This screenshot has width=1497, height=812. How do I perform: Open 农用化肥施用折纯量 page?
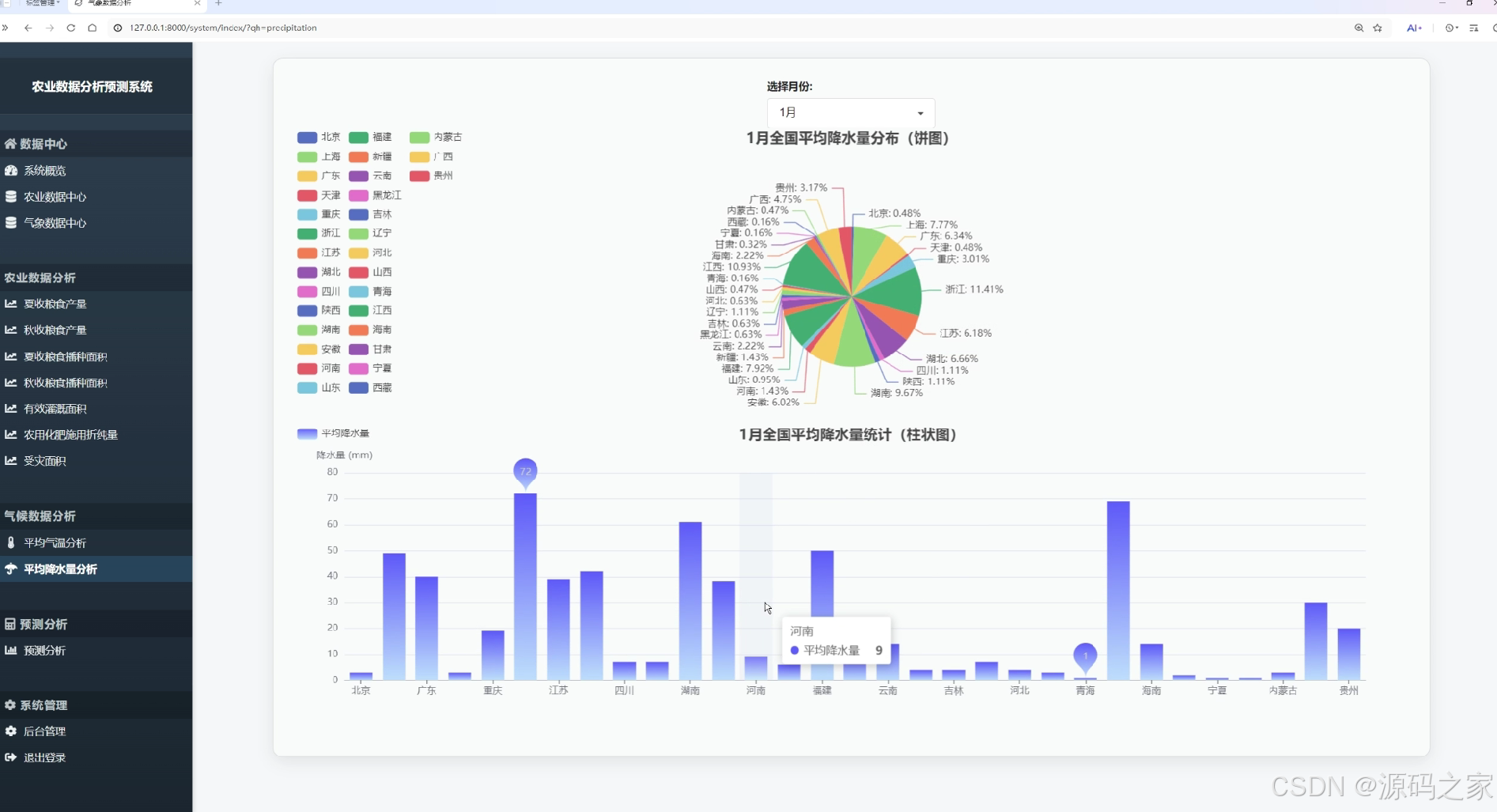pos(70,435)
